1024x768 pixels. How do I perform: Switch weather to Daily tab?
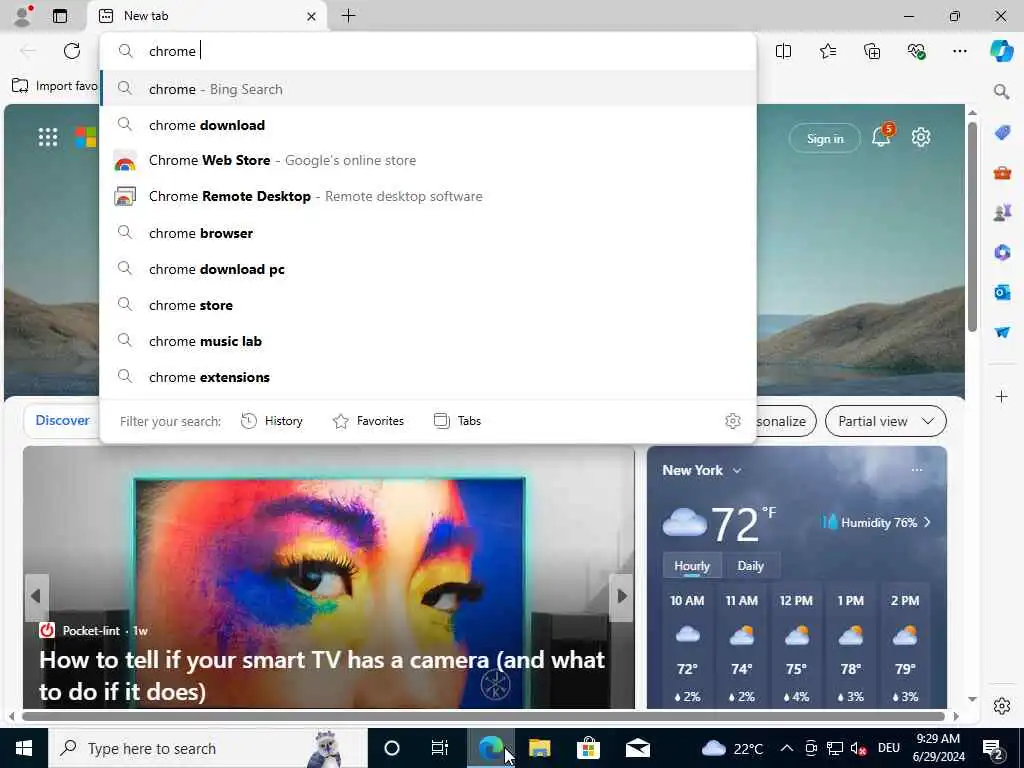(x=750, y=566)
